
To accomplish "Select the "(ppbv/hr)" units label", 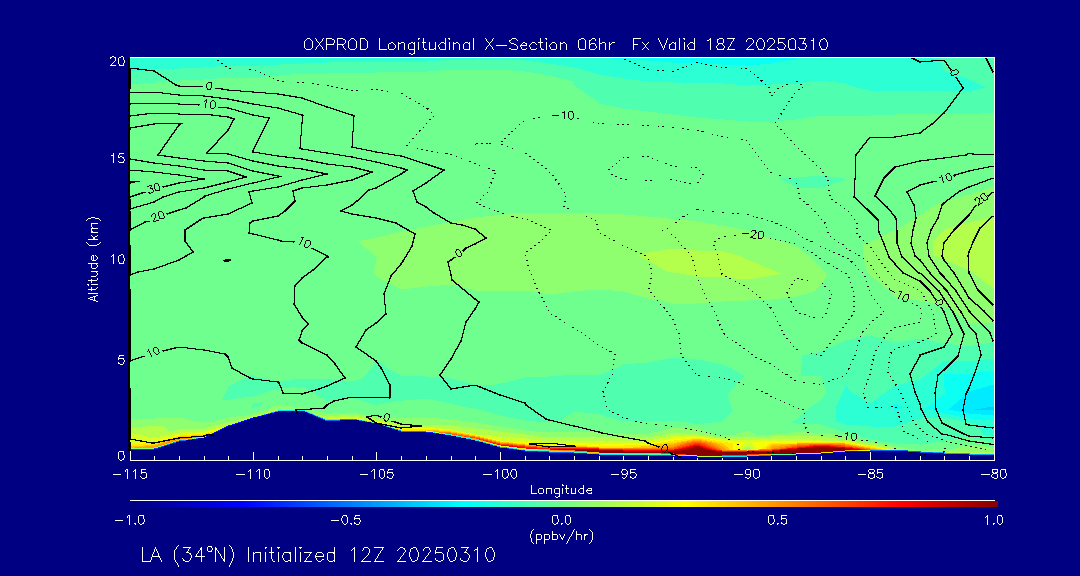I will [561, 535].
